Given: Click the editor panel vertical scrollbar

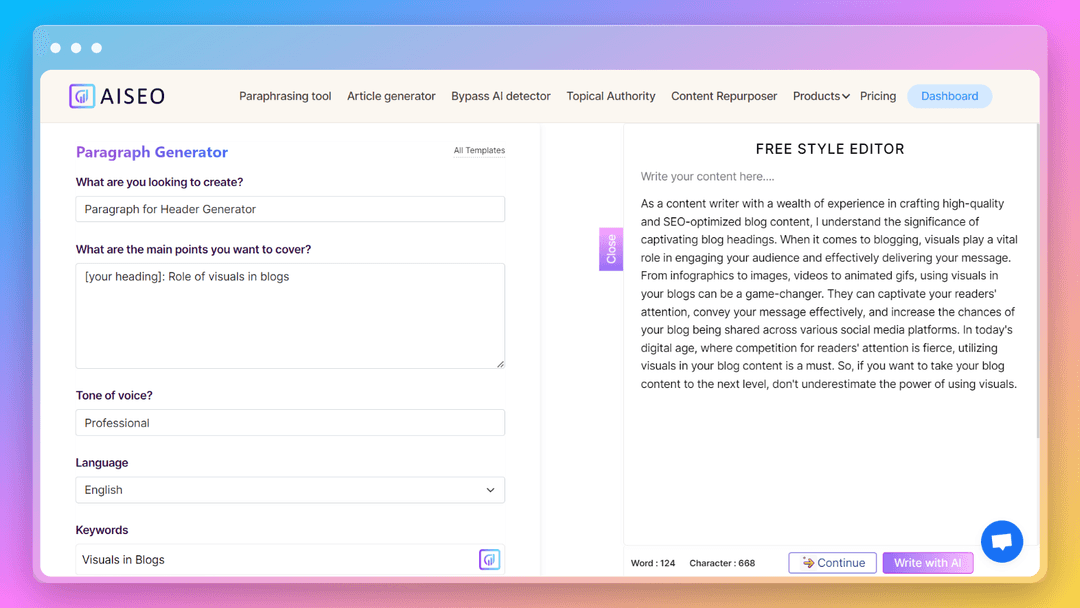Looking at the screenshot, I should [x=1037, y=282].
